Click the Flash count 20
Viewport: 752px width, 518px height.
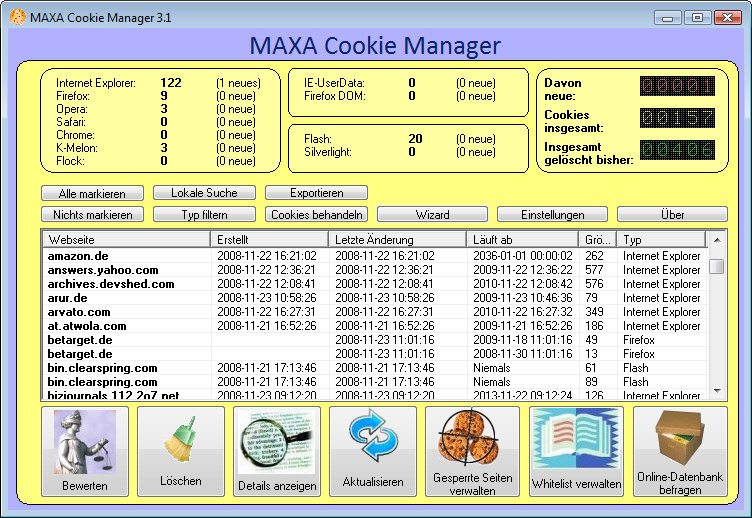coord(415,139)
